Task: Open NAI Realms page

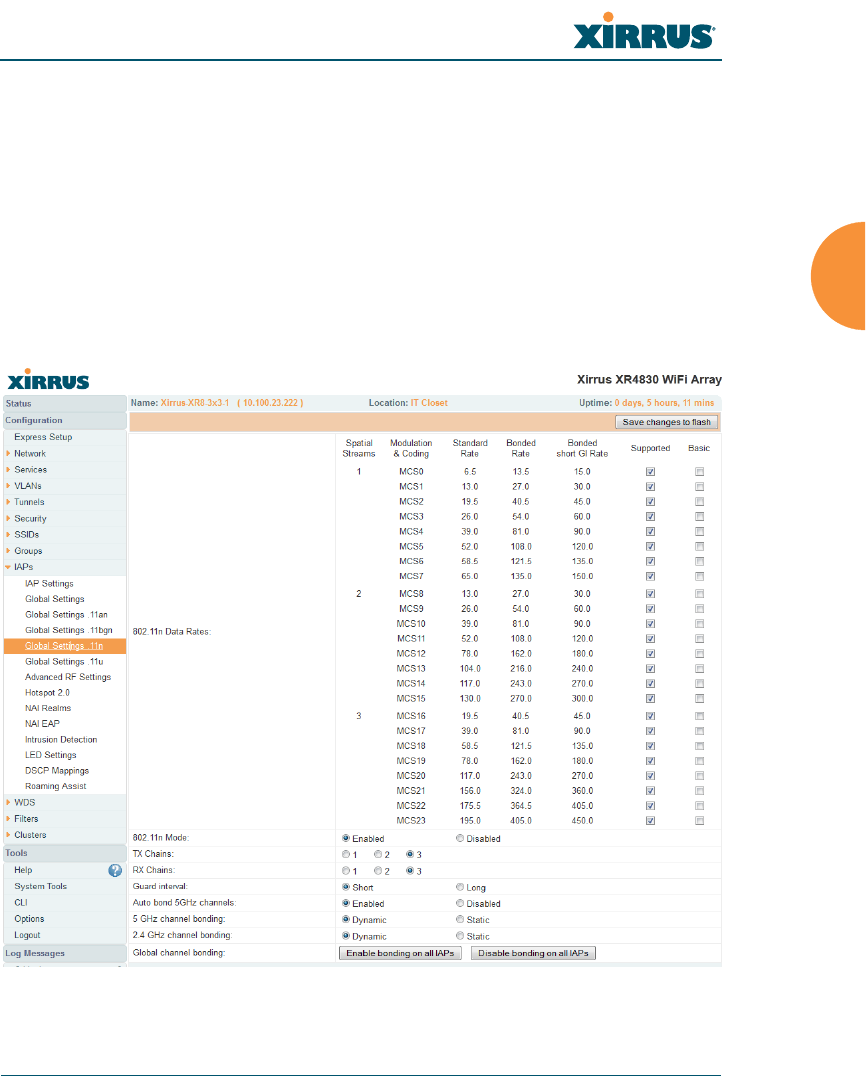Action: [48, 708]
